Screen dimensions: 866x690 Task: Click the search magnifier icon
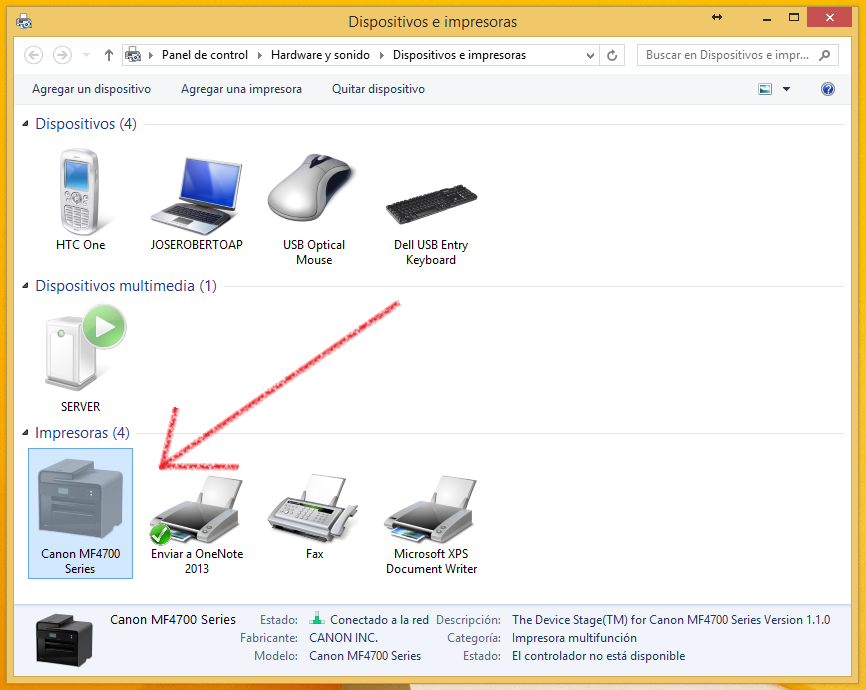pyautogui.click(x=825, y=55)
